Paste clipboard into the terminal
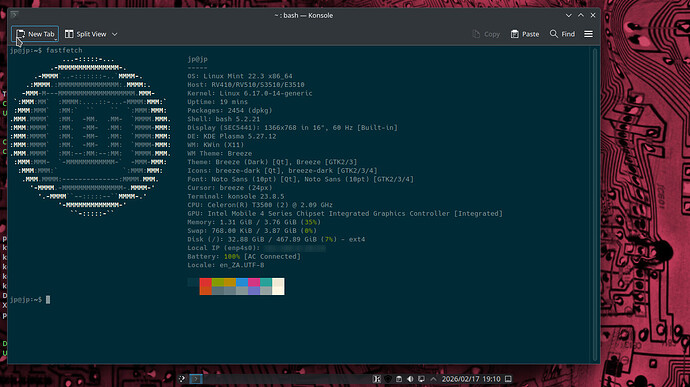690x387 pixels. pyautogui.click(x=525, y=34)
